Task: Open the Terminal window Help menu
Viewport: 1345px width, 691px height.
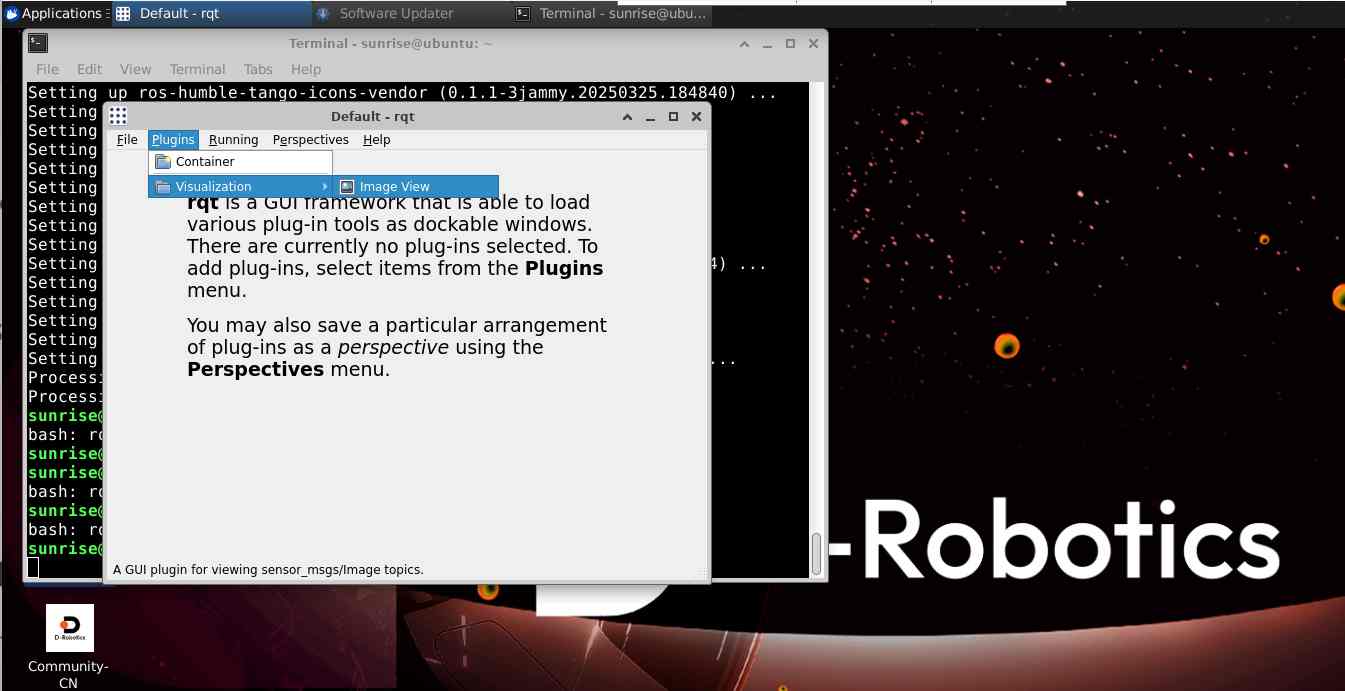Action: 306,69
